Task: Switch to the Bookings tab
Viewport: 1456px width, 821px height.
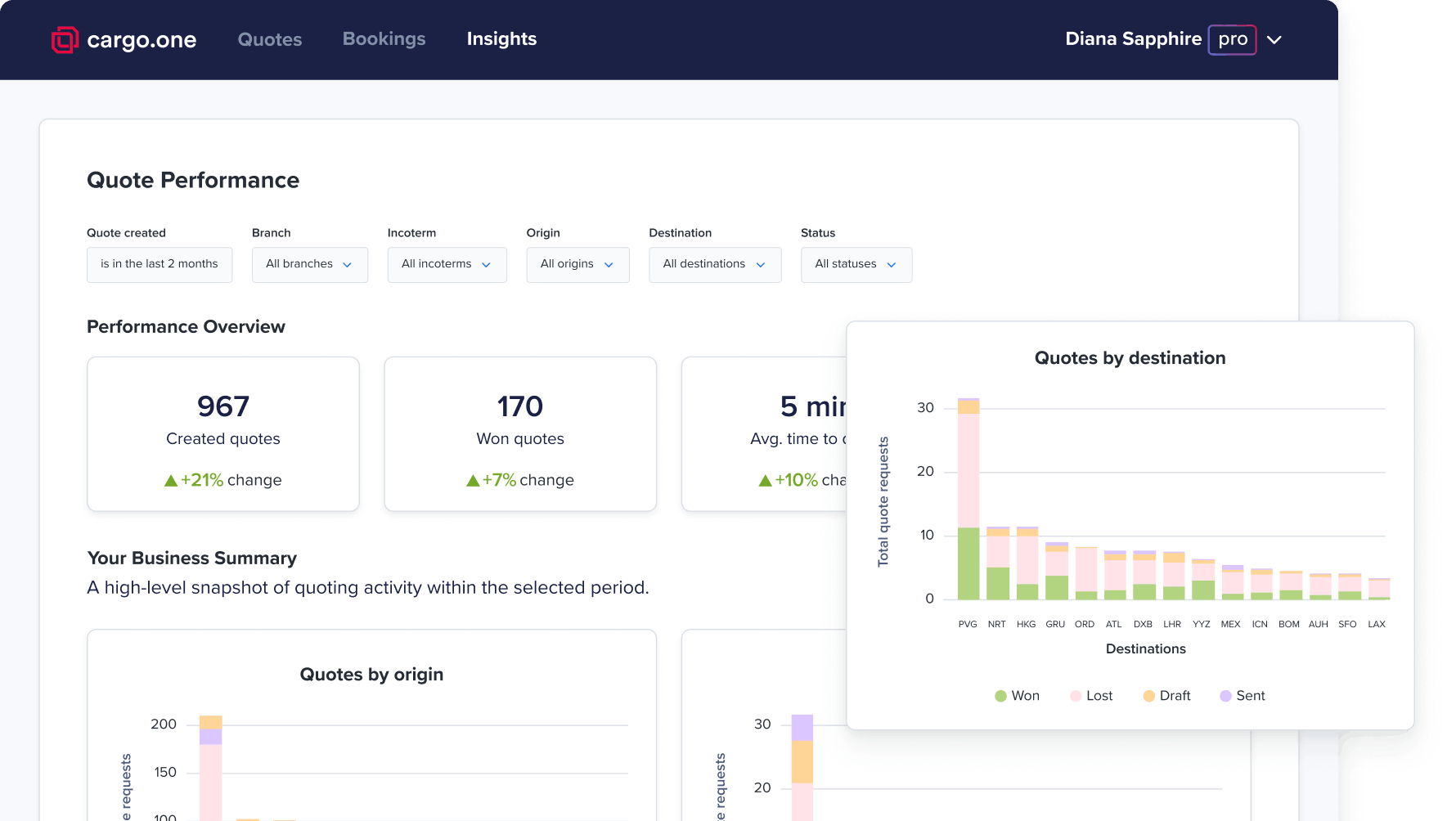Action: pos(384,38)
